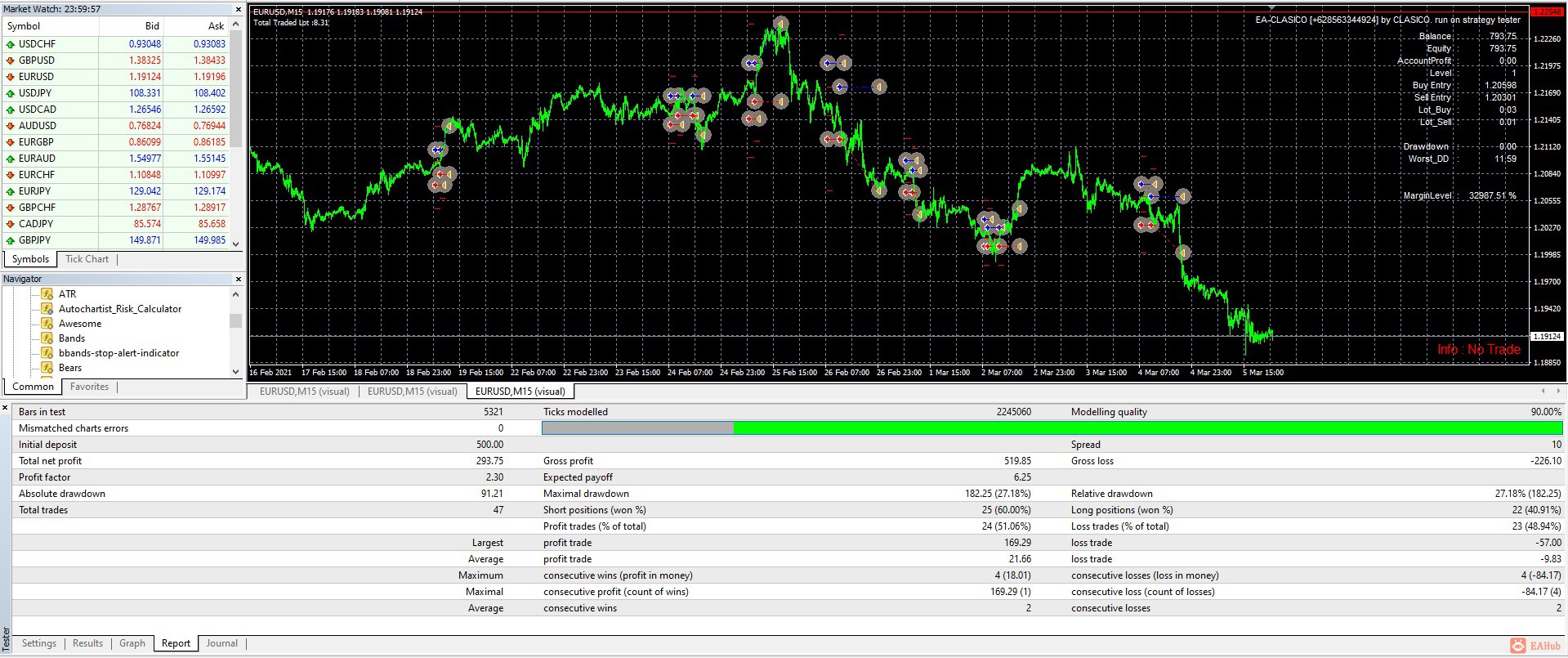
Task: Select the Report tab
Action: click(176, 643)
